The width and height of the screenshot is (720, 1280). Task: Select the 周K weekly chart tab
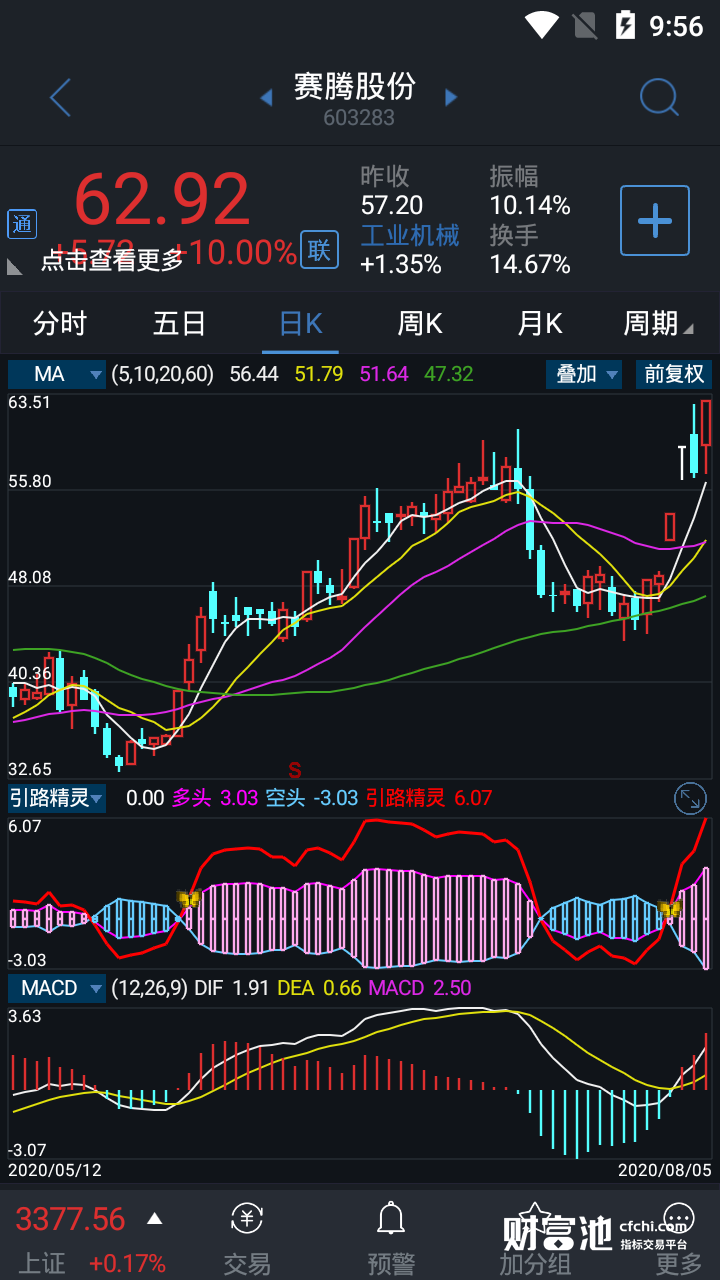coord(420,324)
